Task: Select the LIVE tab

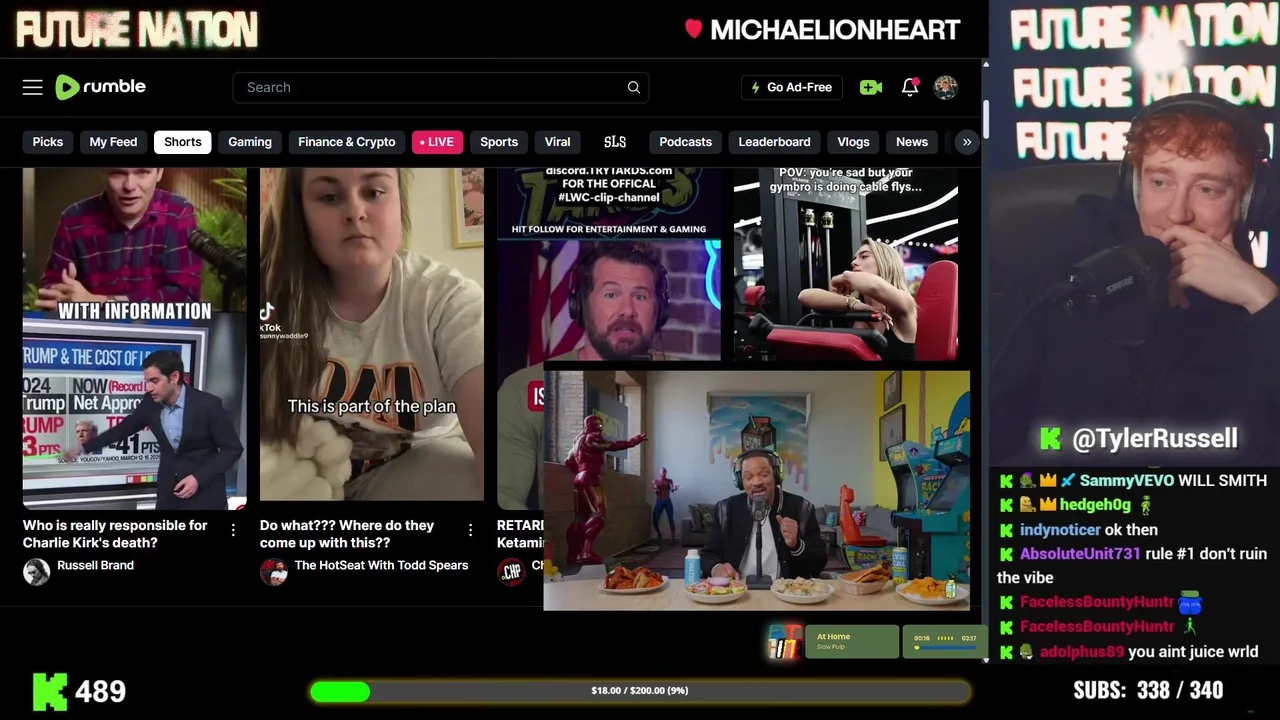Action: (x=437, y=142)
